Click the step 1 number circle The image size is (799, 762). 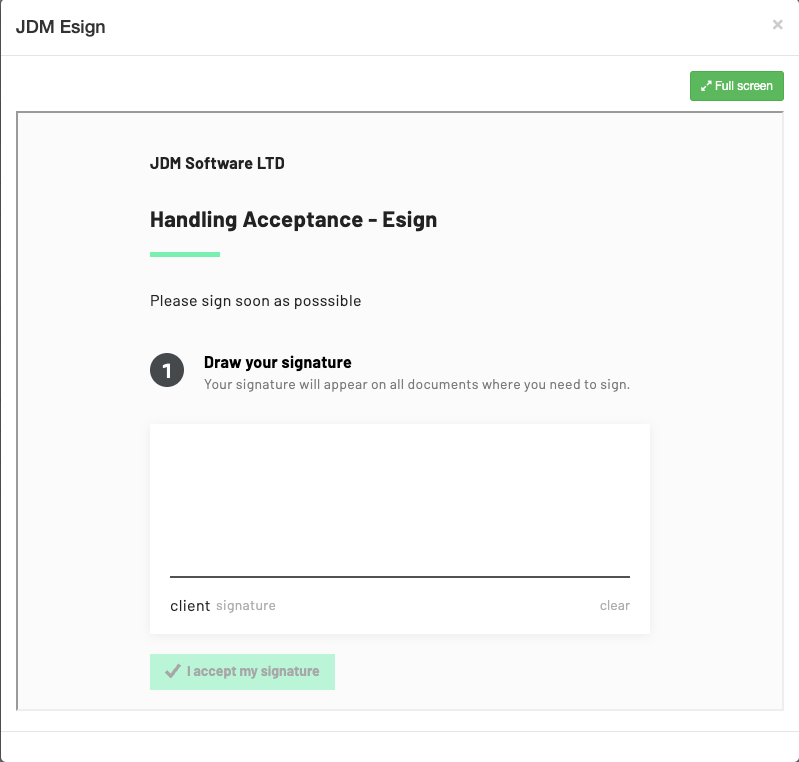pos(167,371)
